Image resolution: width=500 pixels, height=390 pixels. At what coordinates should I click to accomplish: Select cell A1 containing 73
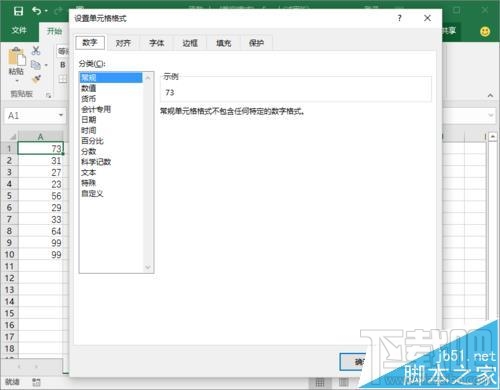tap(40, 148)
